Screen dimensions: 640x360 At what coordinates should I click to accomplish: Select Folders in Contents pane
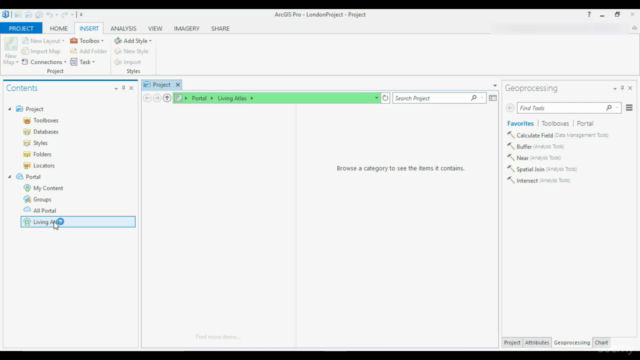tap(42, 154)
